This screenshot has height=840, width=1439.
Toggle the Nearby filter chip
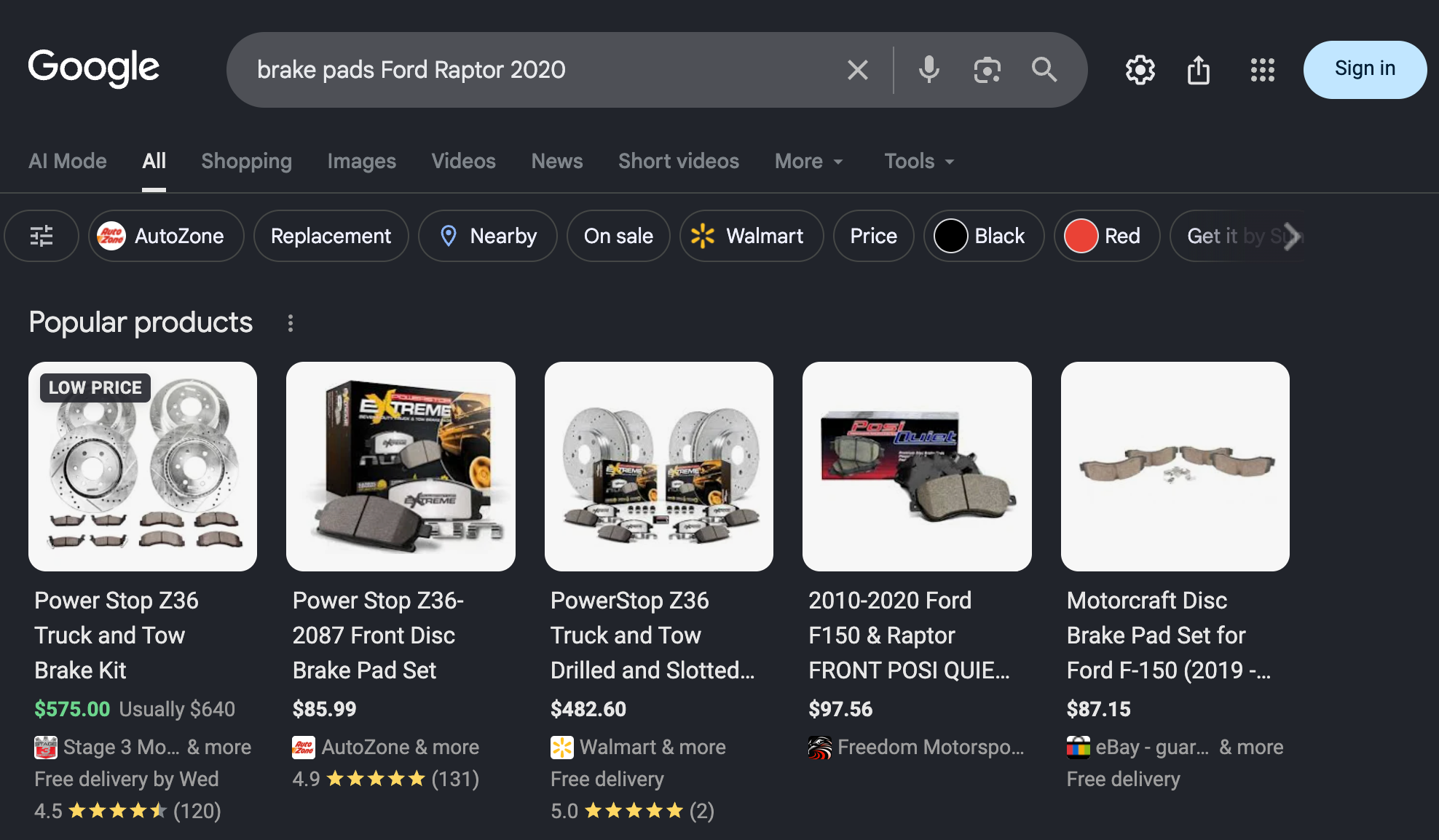click(487, 236)
